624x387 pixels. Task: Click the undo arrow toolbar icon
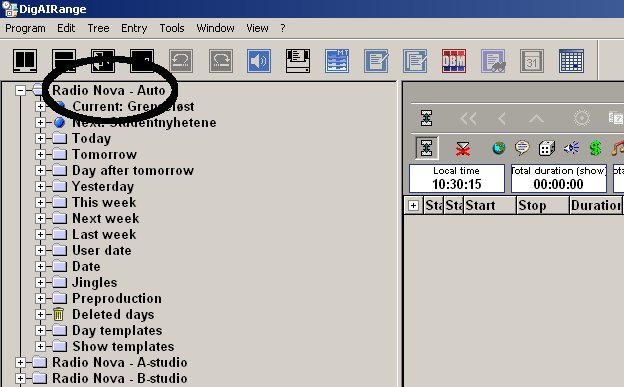[181, 61]
